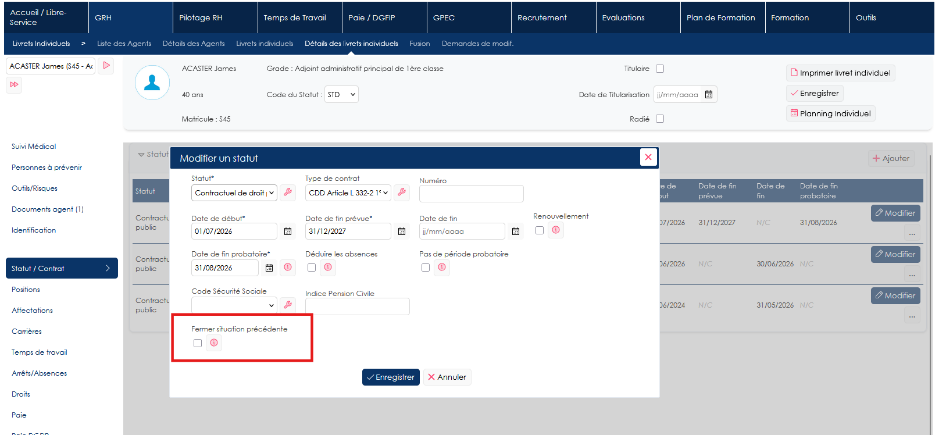Click Imprimer livret individuel button
946x435 pixels.
click(840, 73)
